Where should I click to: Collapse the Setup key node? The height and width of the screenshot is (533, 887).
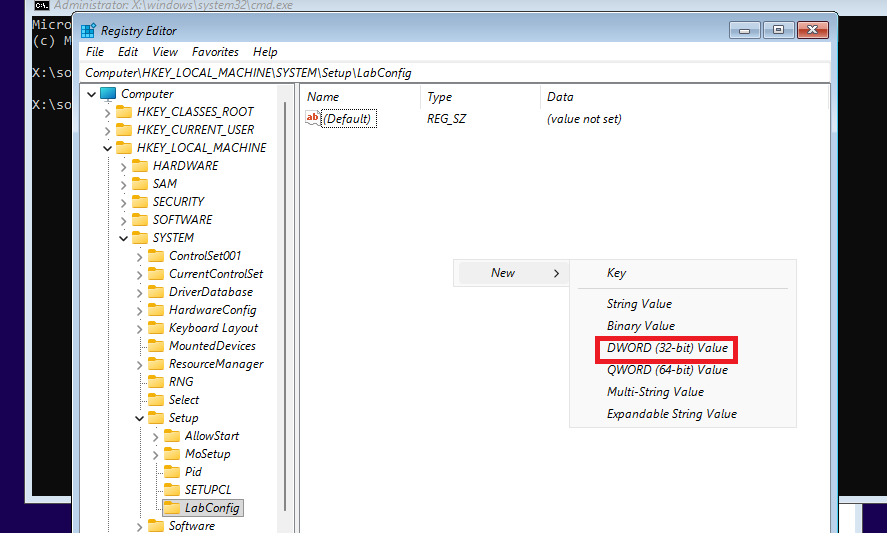point(139,418)
